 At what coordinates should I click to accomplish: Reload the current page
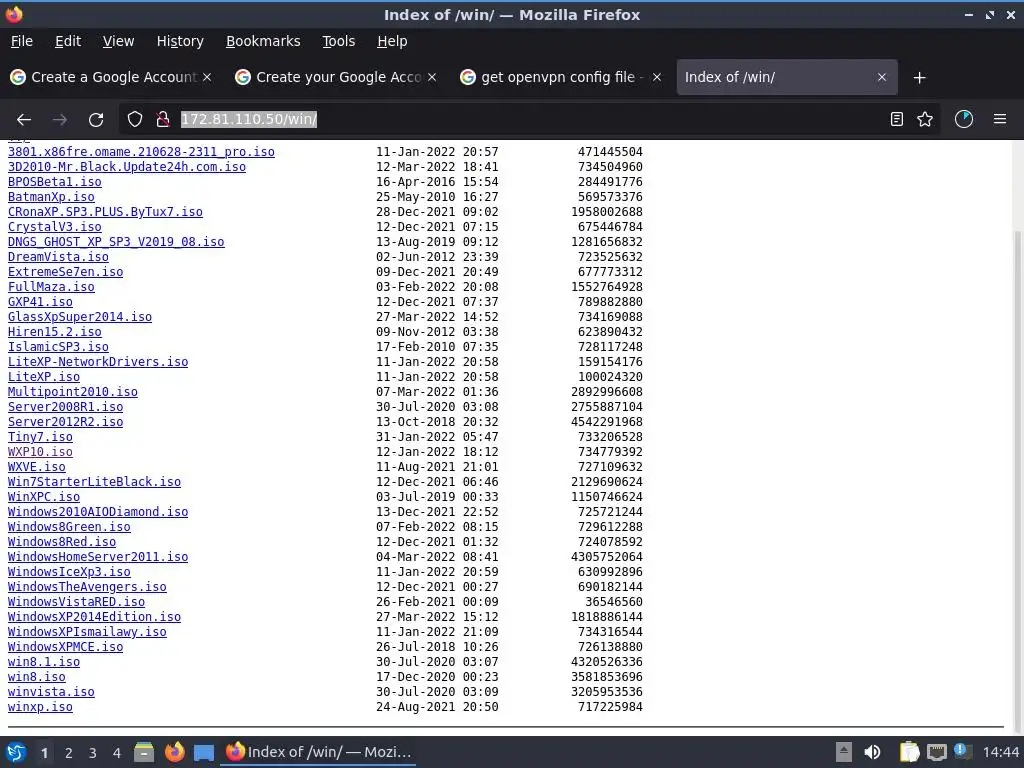point(96,120)
